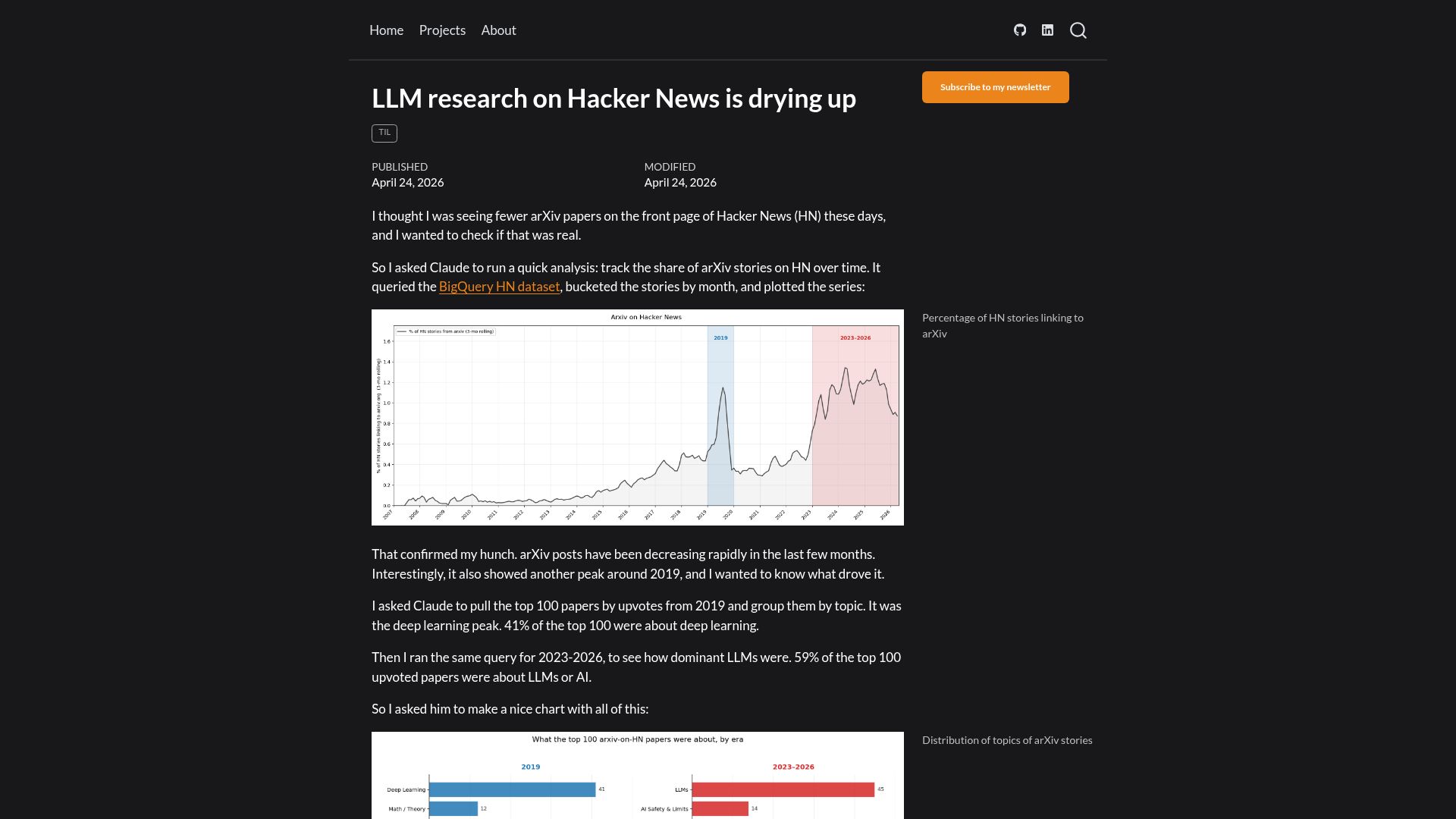Viewport: 1456px width, 819px height.
Task: Open the Projects menu item
Action: [442, 30]
